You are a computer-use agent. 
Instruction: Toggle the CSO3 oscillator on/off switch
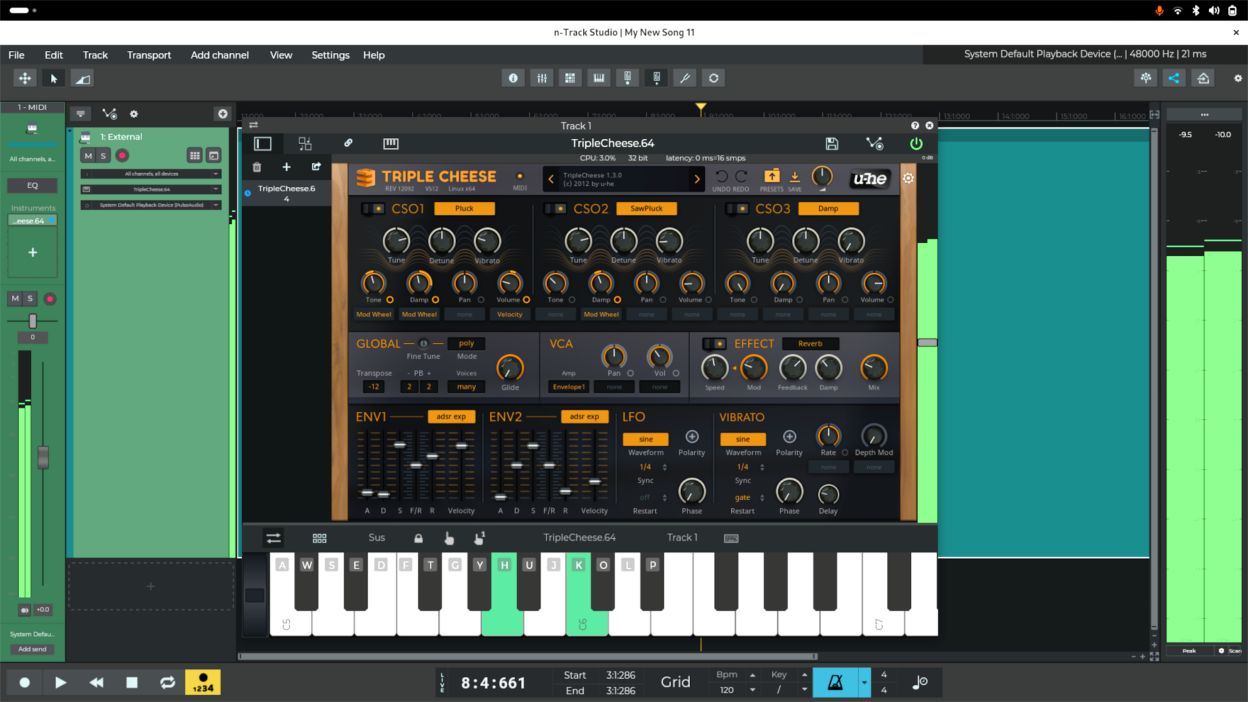point(737,209)
